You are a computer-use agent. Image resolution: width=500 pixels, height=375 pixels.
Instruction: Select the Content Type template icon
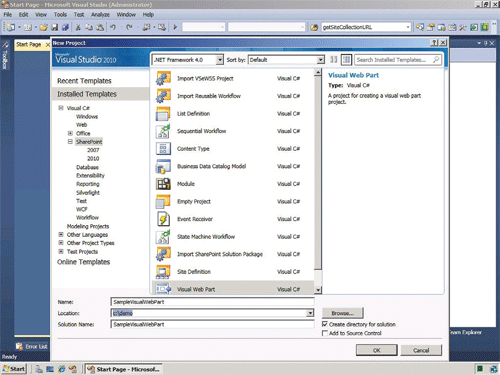(163, 149)
